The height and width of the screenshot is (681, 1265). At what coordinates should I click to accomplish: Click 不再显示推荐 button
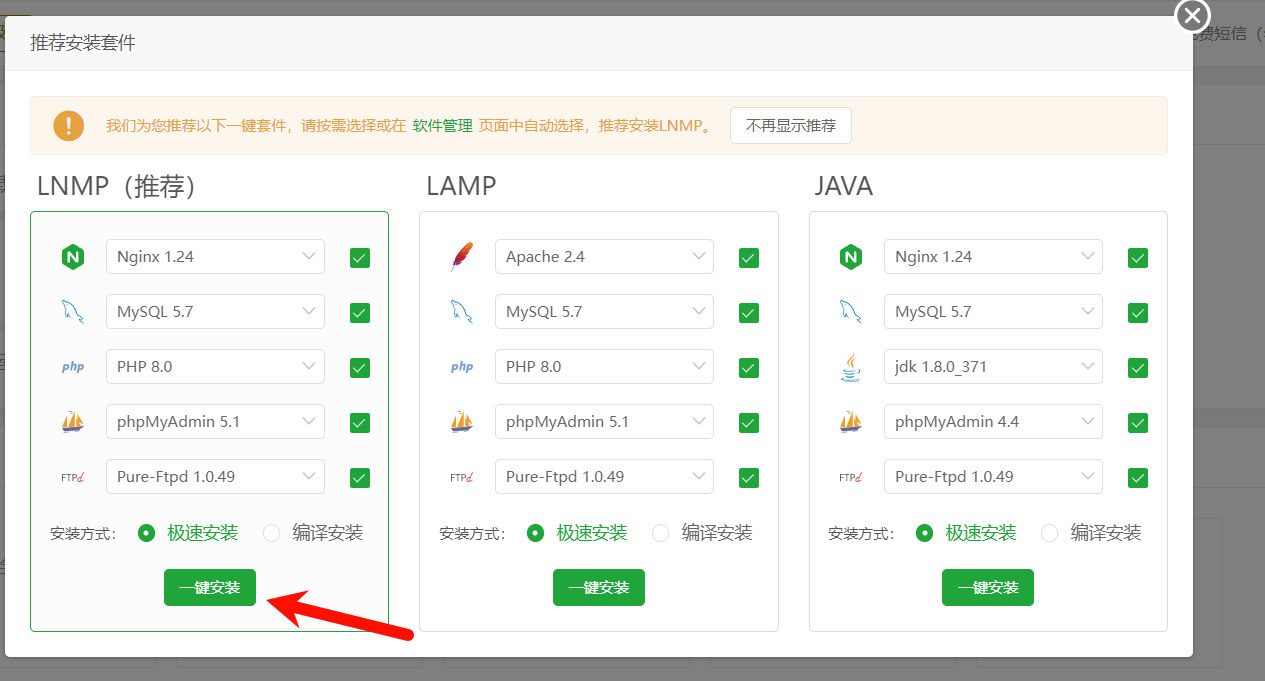point(790,126)
